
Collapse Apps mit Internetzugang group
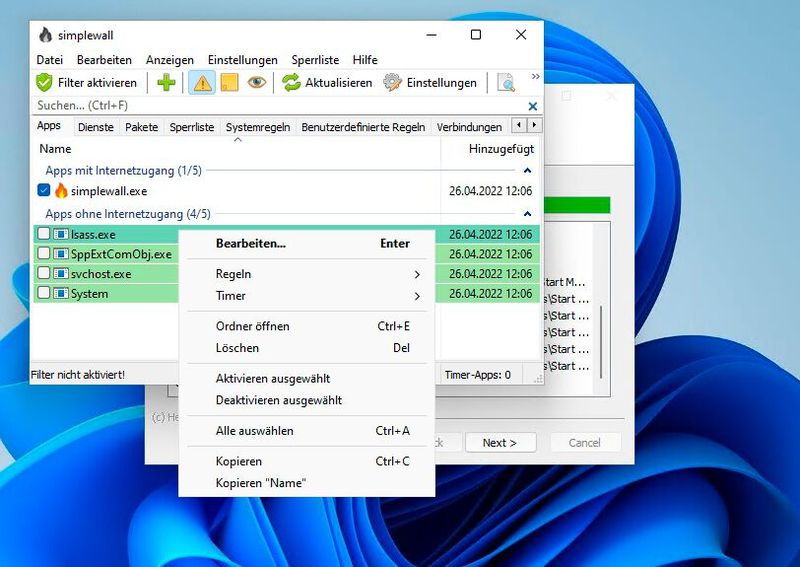528,170
